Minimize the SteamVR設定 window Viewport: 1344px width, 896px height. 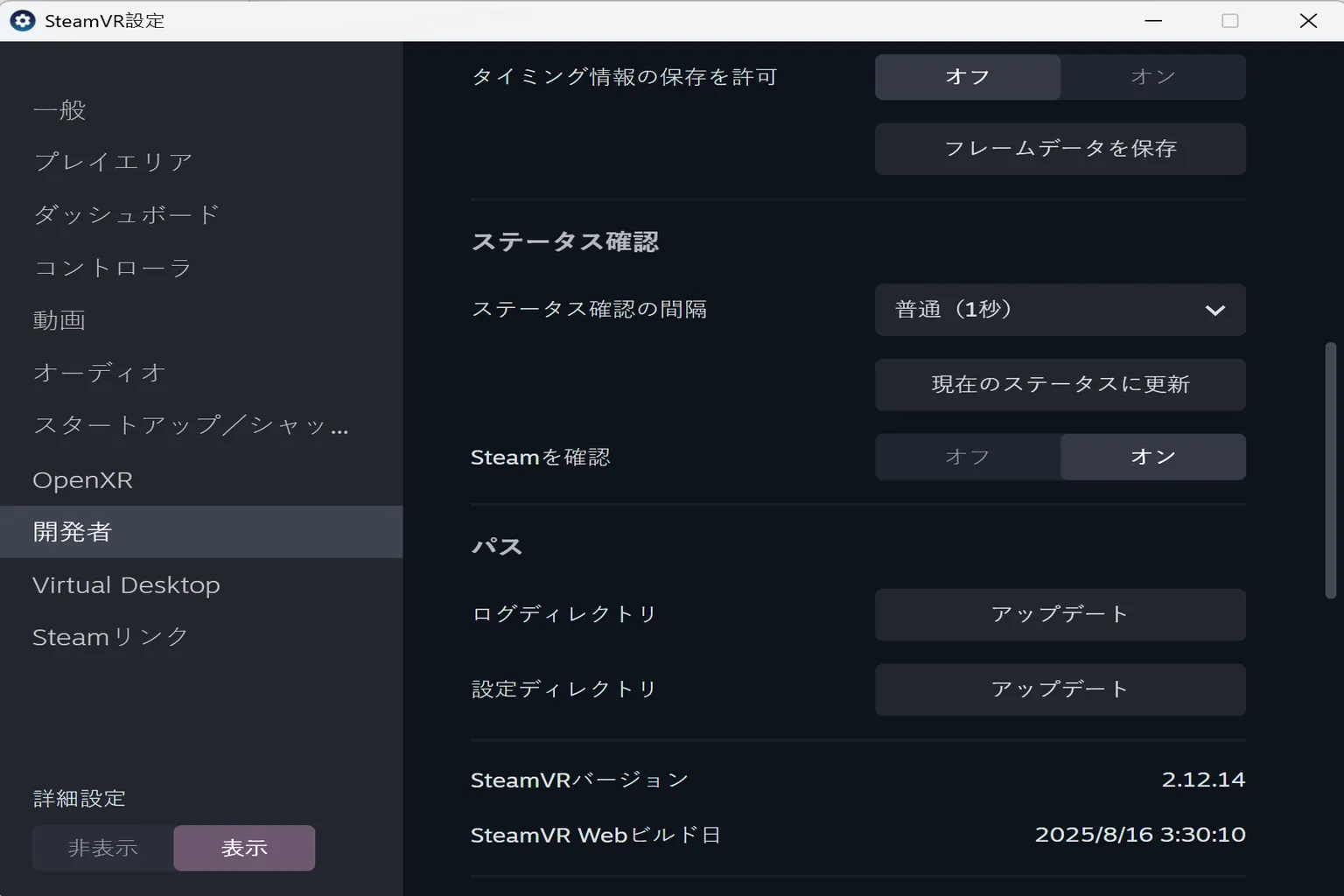click(1153, 21)
